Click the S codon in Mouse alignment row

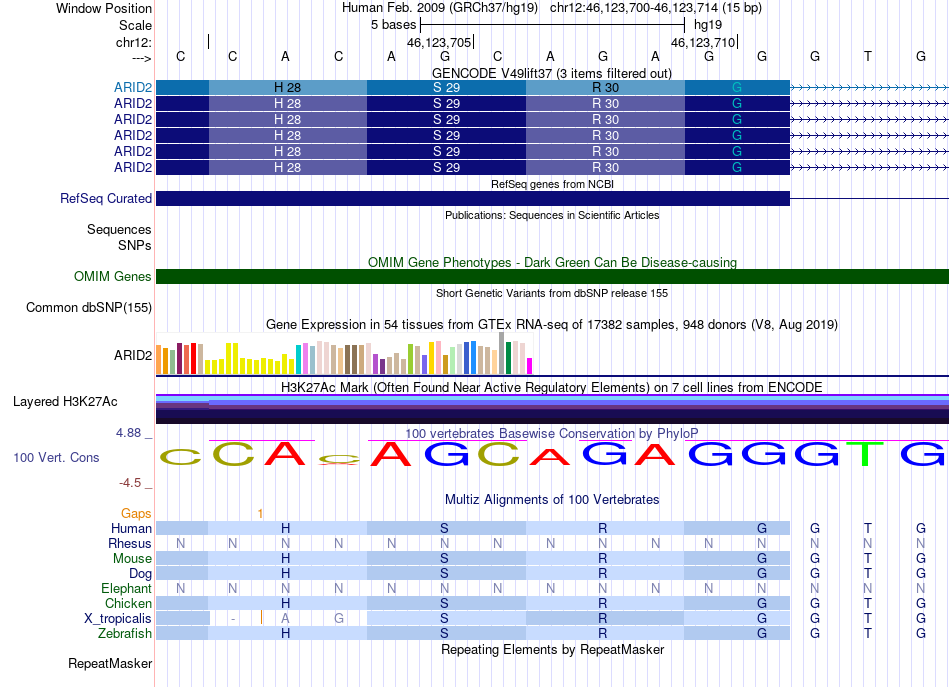pos(444,559)
